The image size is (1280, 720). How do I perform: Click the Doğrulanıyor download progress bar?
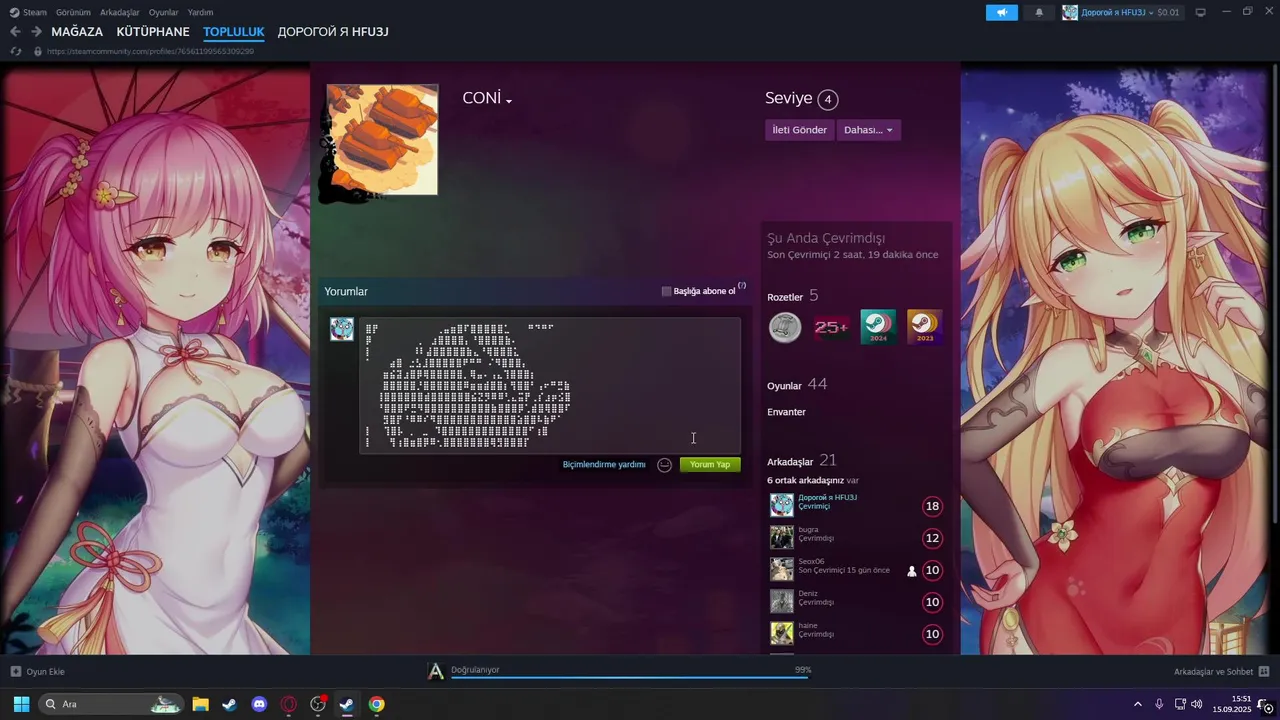[x=629, y=677]
